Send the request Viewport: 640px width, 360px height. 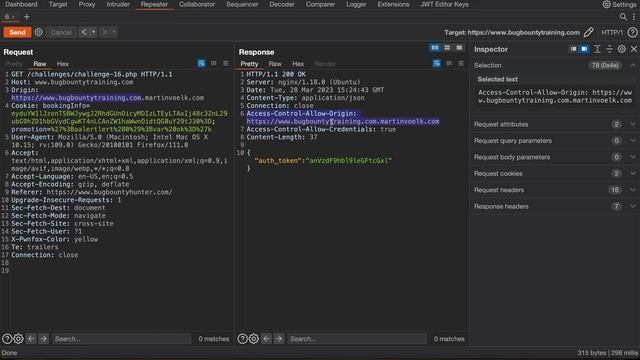point(17,32)
